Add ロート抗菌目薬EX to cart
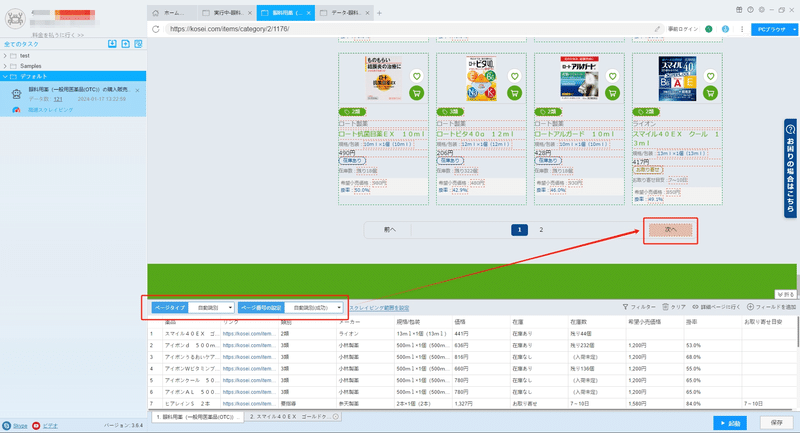The height and width of the screenshot is (433, 800). pos(417,93)
